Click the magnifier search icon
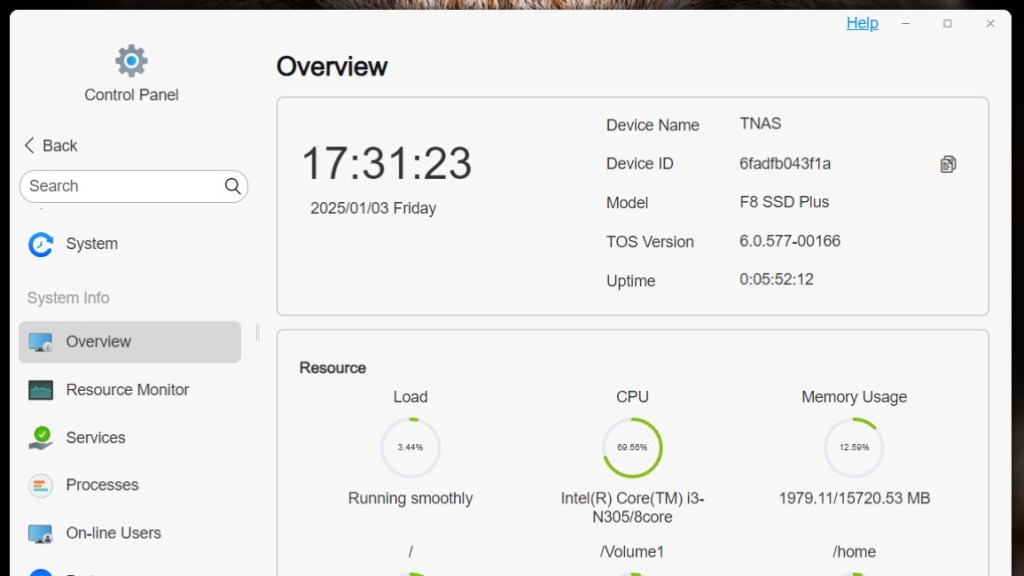1024x576 pixels. pos(232,186)
